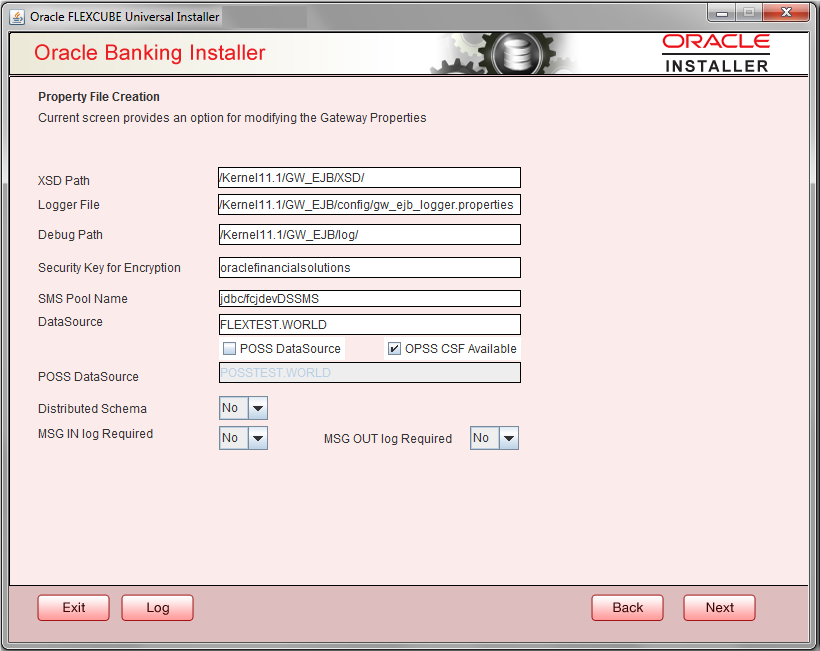Viewport: 820px width, 651px height.
Task: Minimize the installer window
Action: (722, 13)
